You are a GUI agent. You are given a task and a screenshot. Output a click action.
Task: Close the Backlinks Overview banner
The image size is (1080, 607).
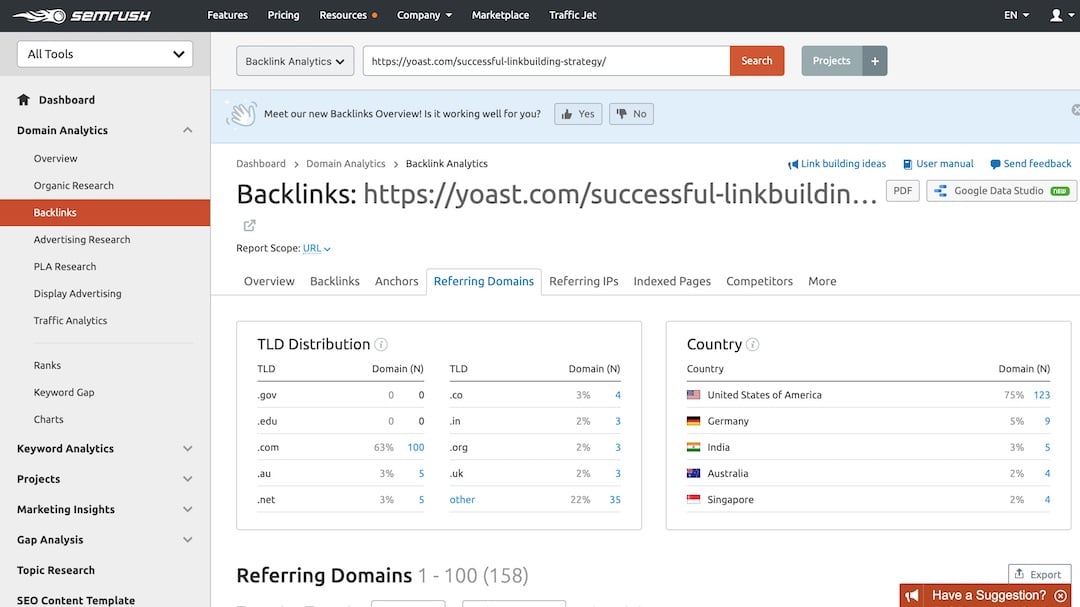[x=1075, y=110]
